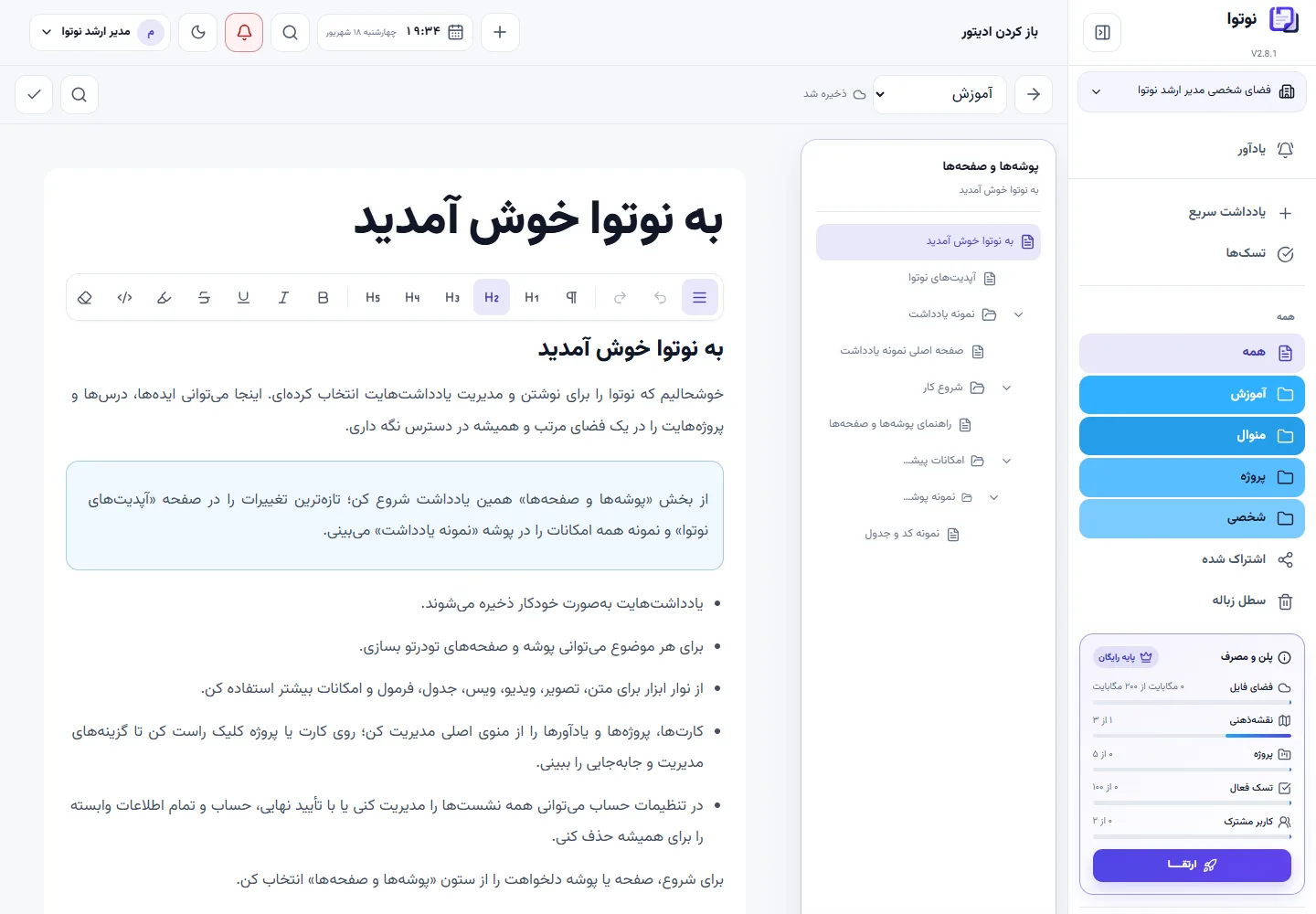1316x914 pixels.
Task: Undo the last edit
Action: [x=660, y=297]
